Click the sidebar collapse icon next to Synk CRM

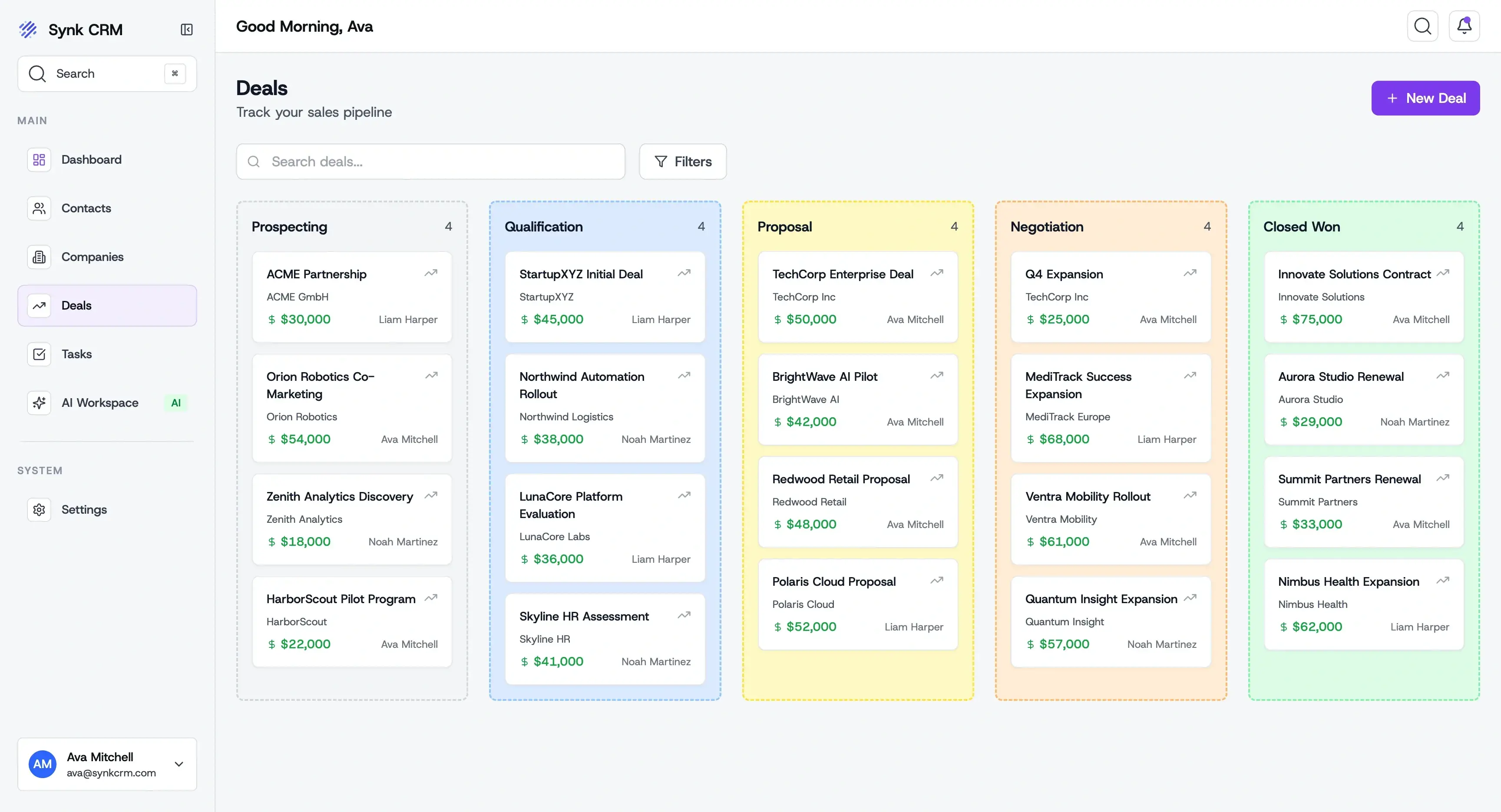pos(186,30)
